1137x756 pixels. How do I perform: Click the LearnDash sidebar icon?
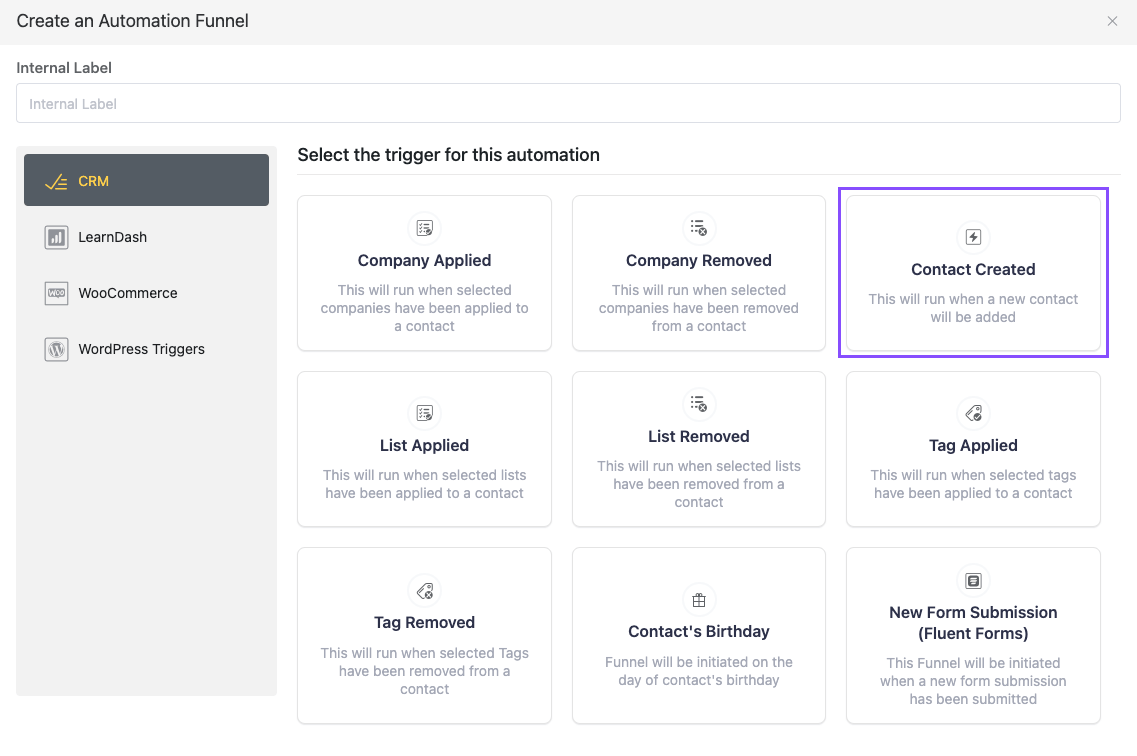tap(56, 237)
